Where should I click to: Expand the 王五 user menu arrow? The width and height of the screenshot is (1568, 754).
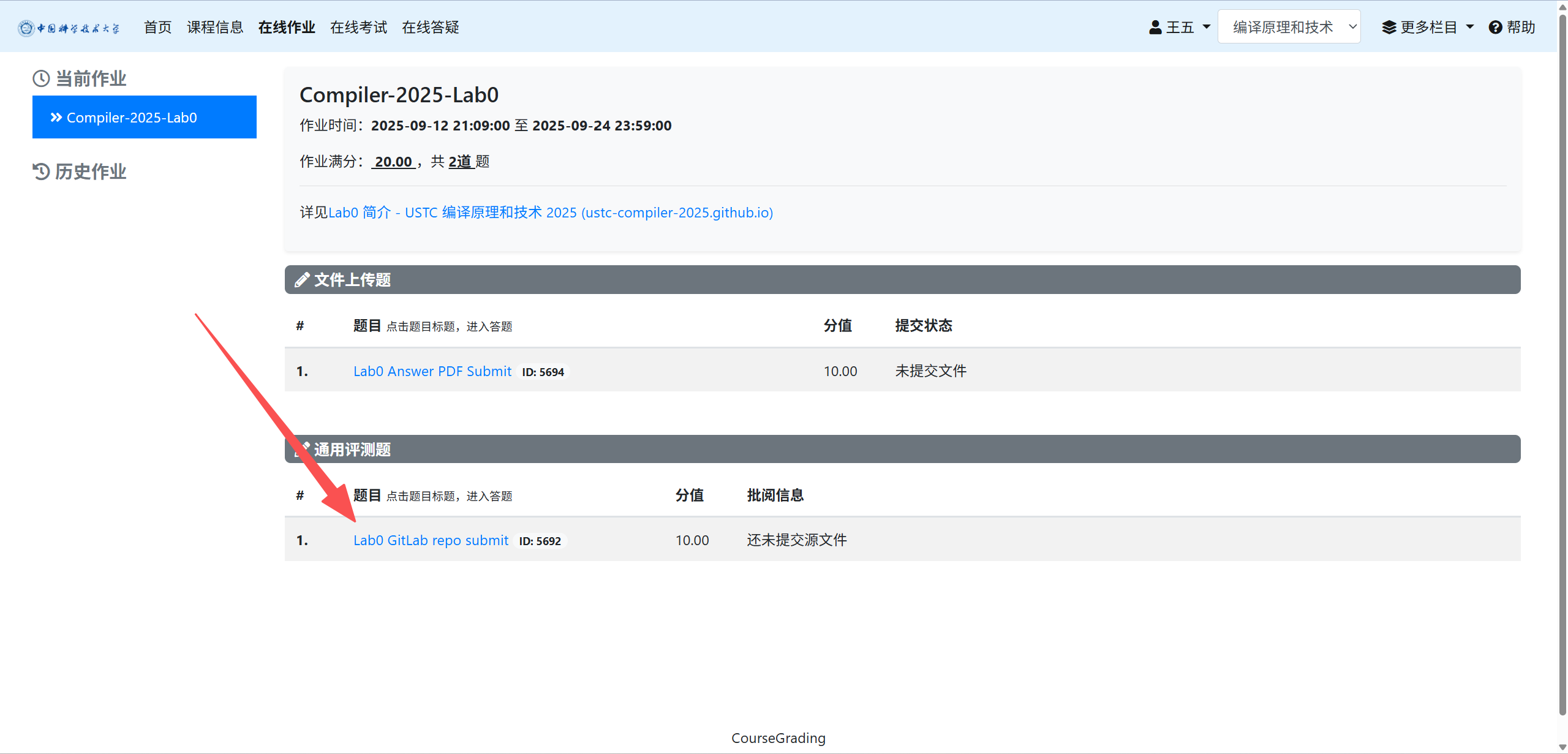coord(1207,27)
